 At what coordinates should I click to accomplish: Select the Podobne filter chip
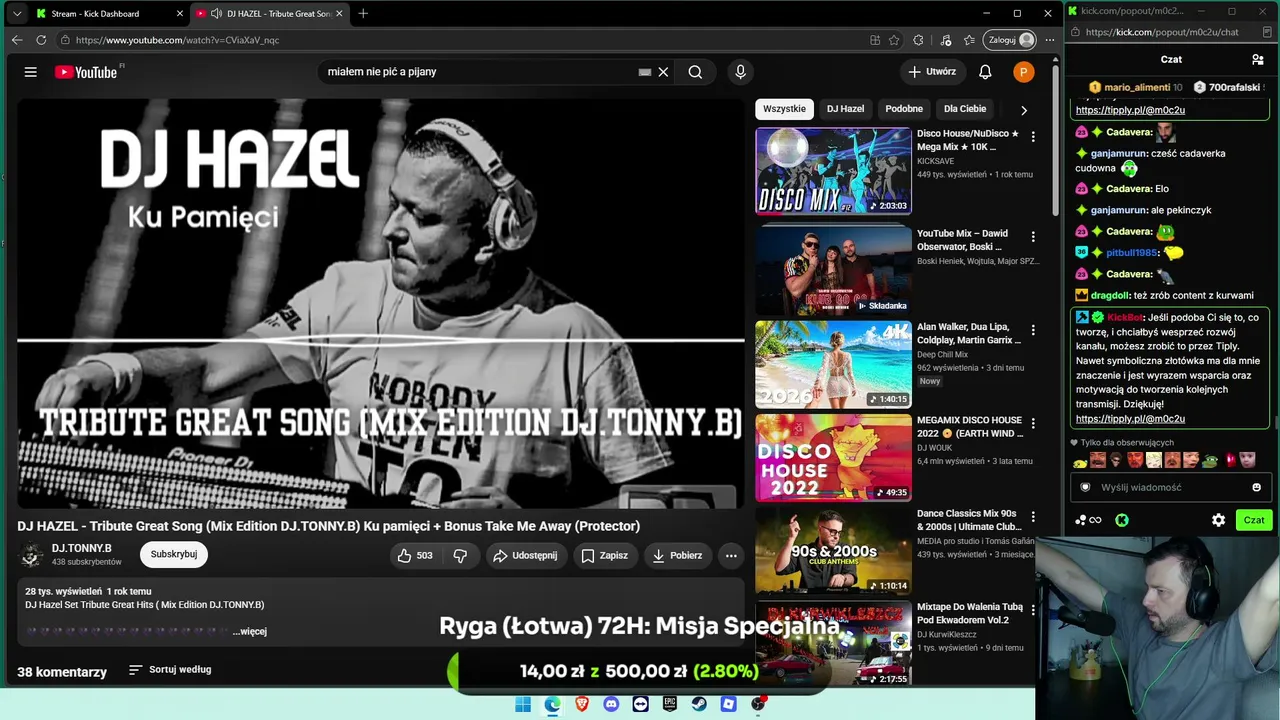pos(904,109)
